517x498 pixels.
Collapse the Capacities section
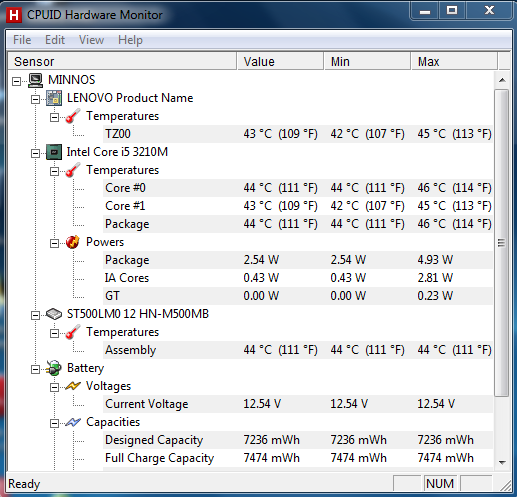click(x=54, y=423)
